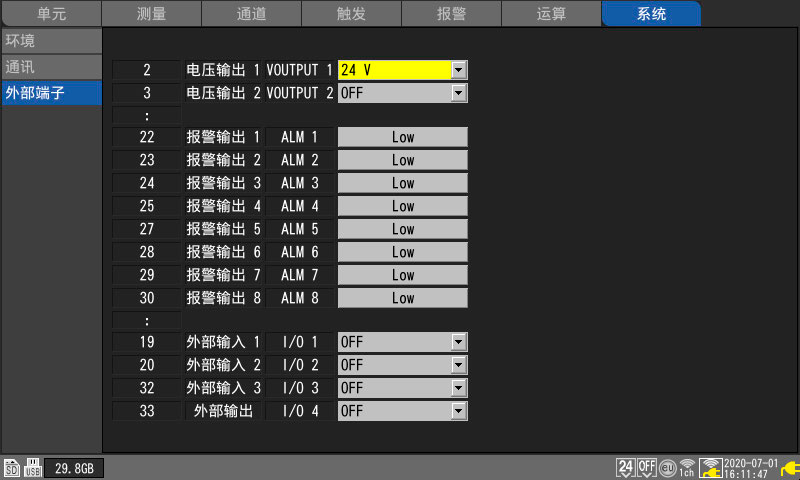Image resolution: width=800 pixels, height=480 pixels.
Task: Click the AC power plug icon
Action: click(x=789, y=467)
